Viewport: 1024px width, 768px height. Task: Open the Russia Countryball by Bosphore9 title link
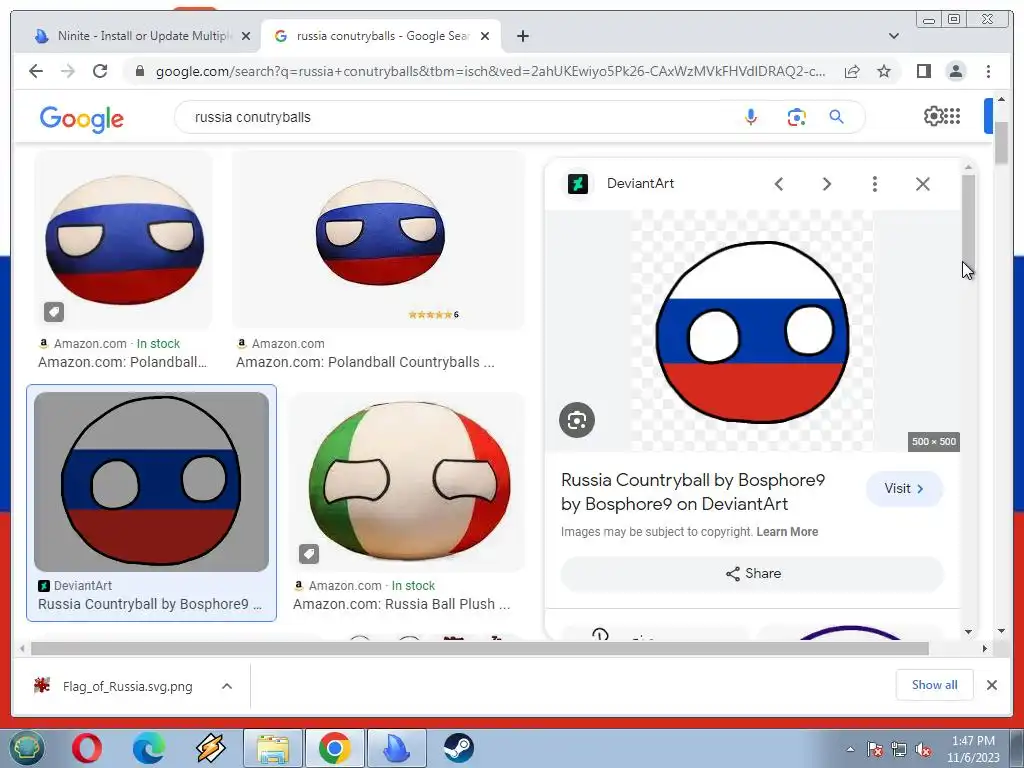693,492
